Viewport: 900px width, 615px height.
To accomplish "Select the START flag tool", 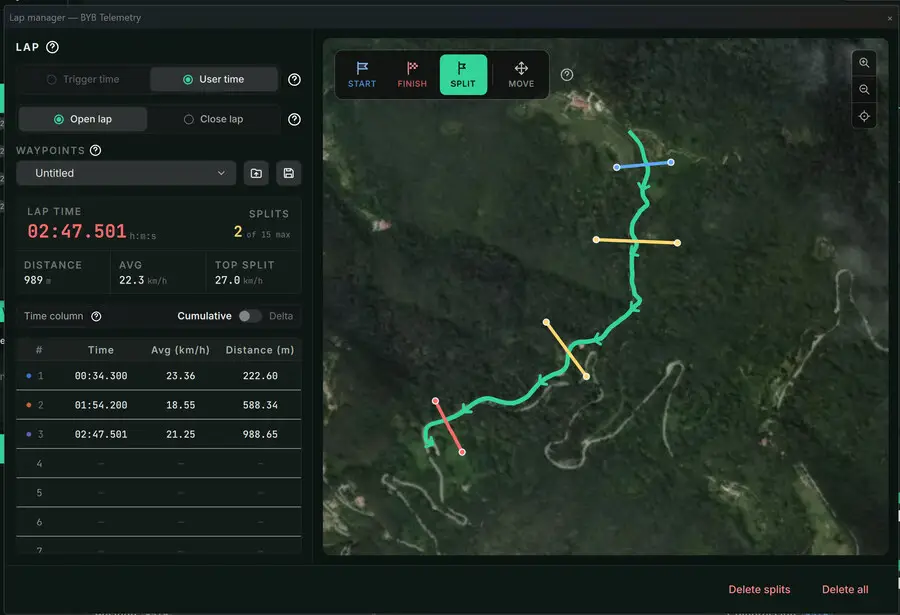I will pyautogui.click(x=362, y=75).
